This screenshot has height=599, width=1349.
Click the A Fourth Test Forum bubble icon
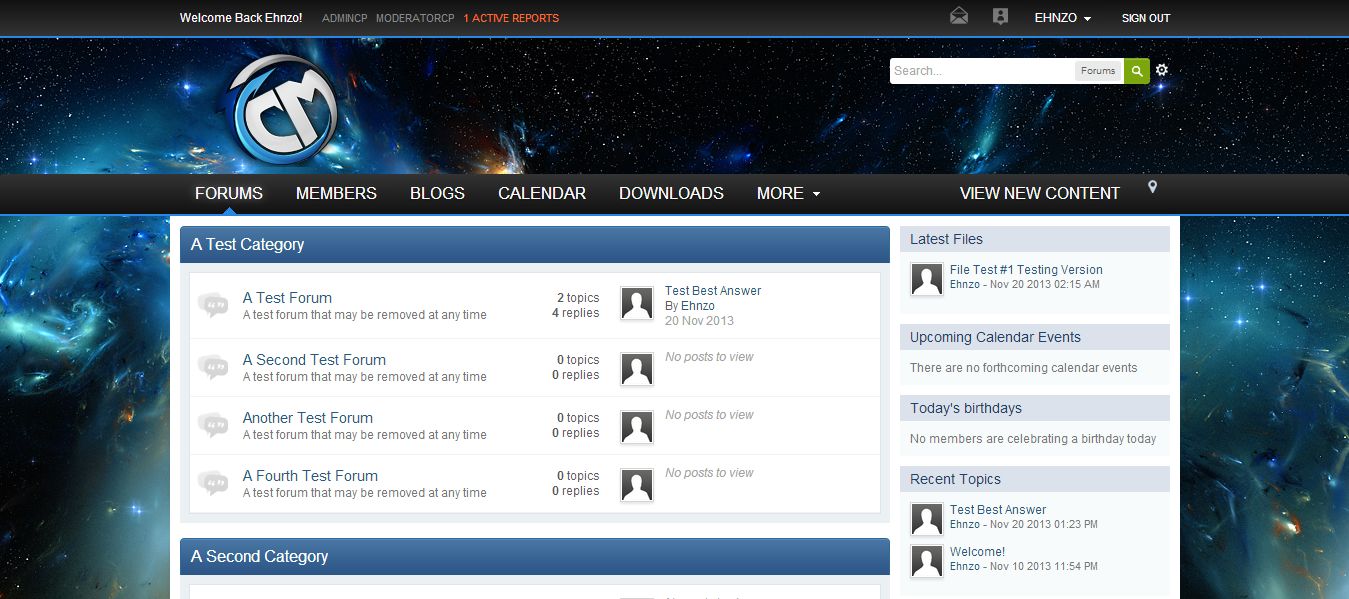click(213, 483)
